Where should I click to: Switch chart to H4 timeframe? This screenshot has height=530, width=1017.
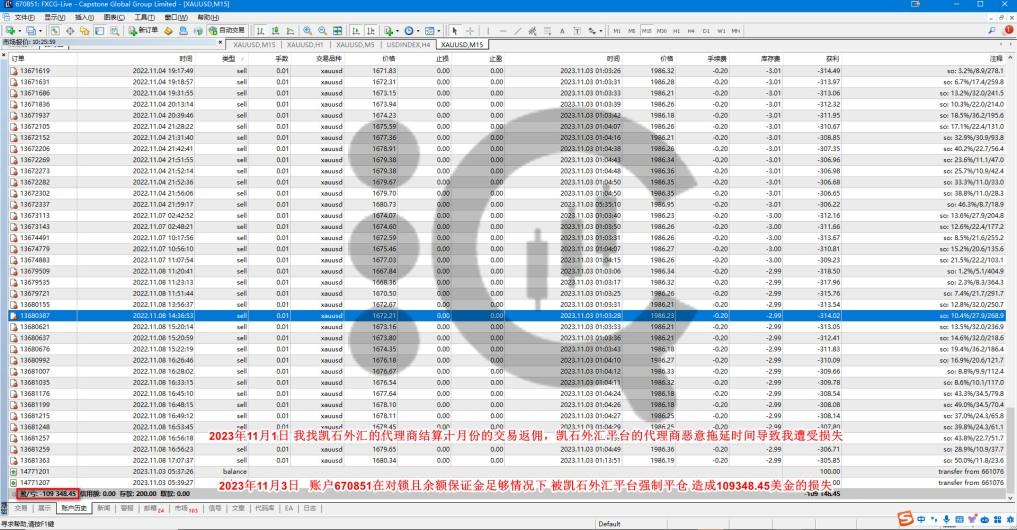pos(690,31)
